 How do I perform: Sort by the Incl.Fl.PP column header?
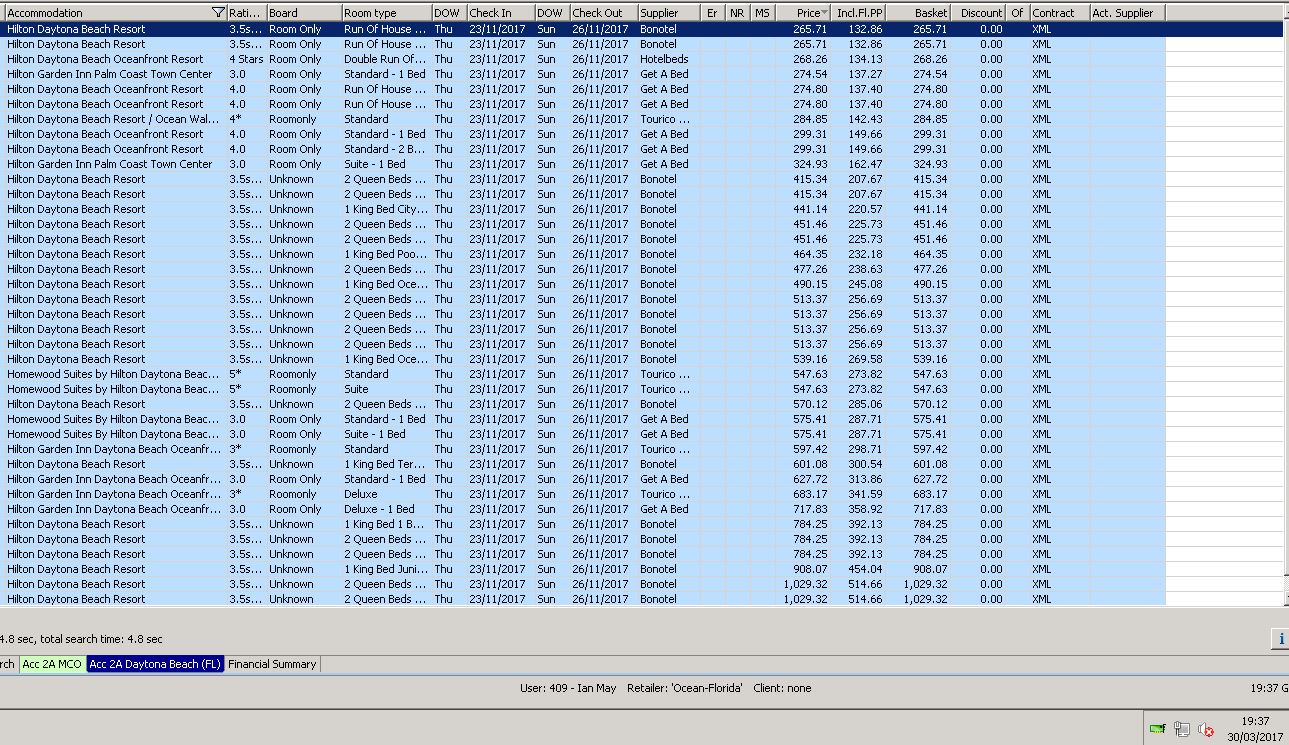pos(859,13)
